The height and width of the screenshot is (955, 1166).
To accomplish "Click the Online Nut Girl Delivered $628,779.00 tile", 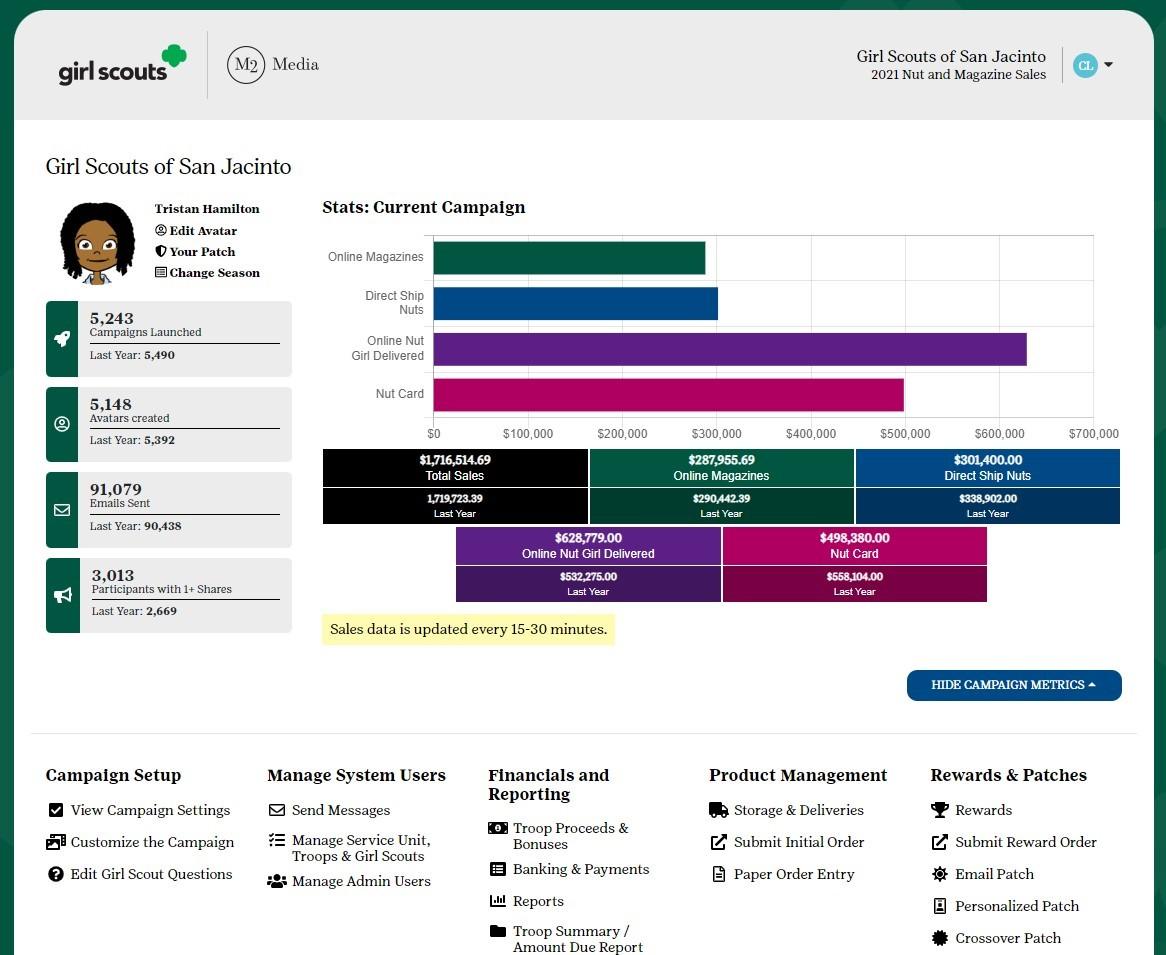I will 588,546.
